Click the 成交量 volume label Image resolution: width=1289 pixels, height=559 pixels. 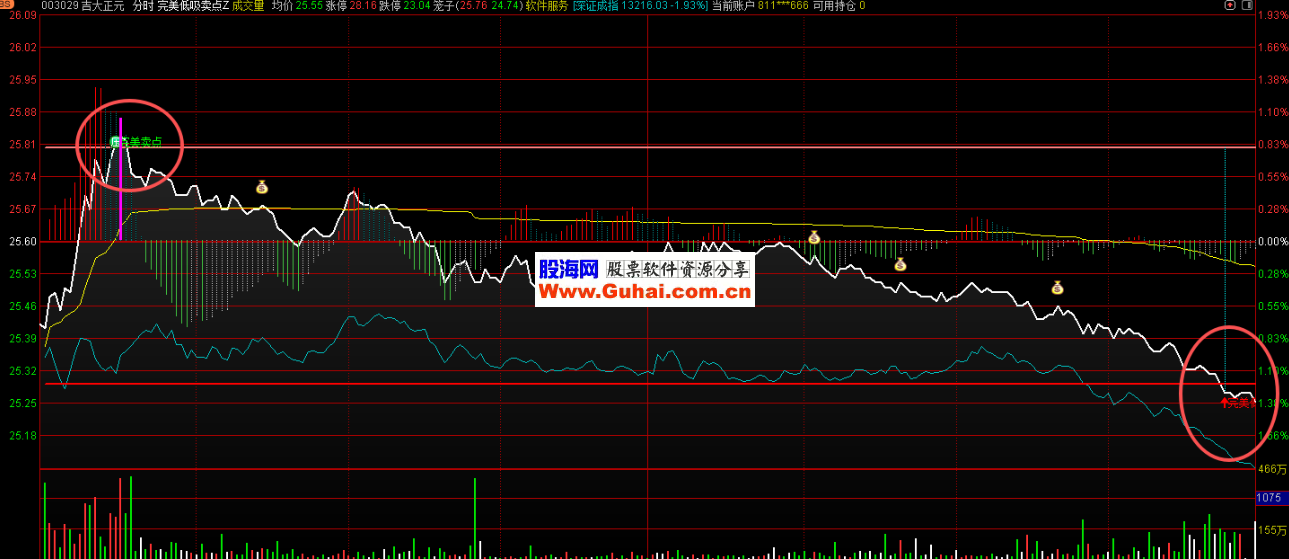248,6
